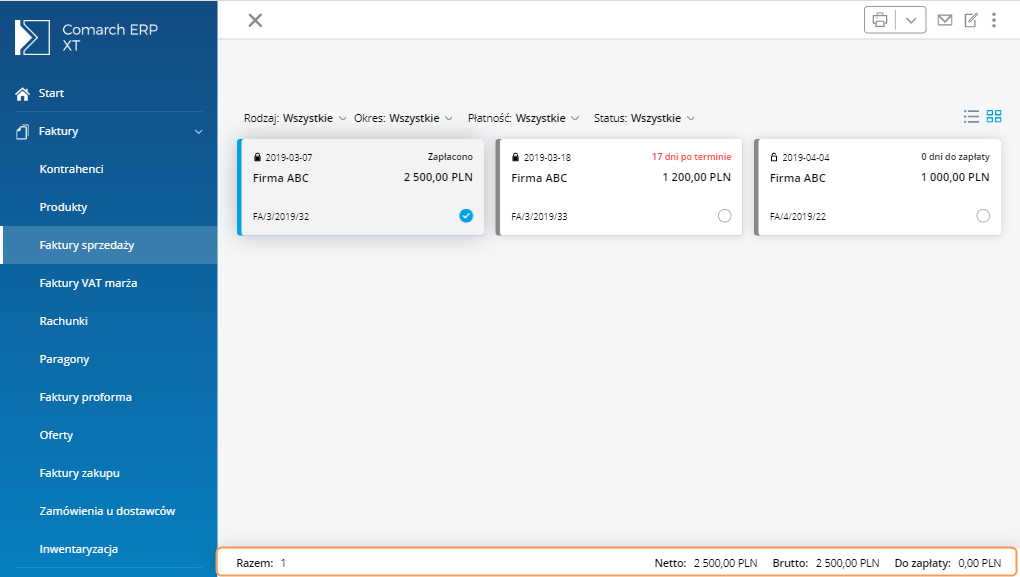Click the printer icon in top toolbar

tap(880, 20)
